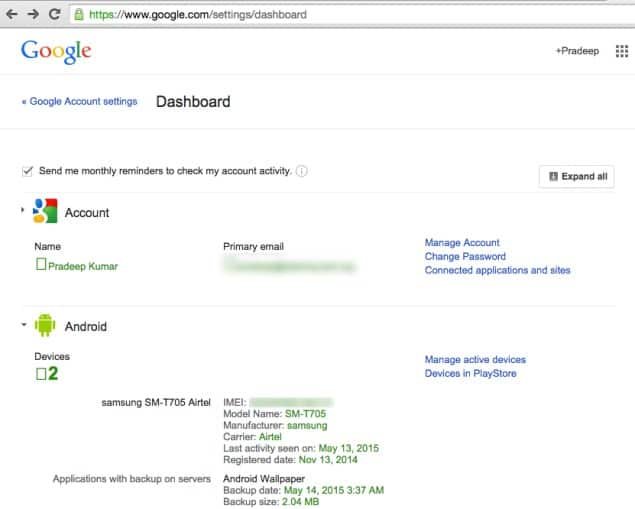Reload the page with the refresh icon
This screenshot has width=635, height=509.
(x=55, y=14)
